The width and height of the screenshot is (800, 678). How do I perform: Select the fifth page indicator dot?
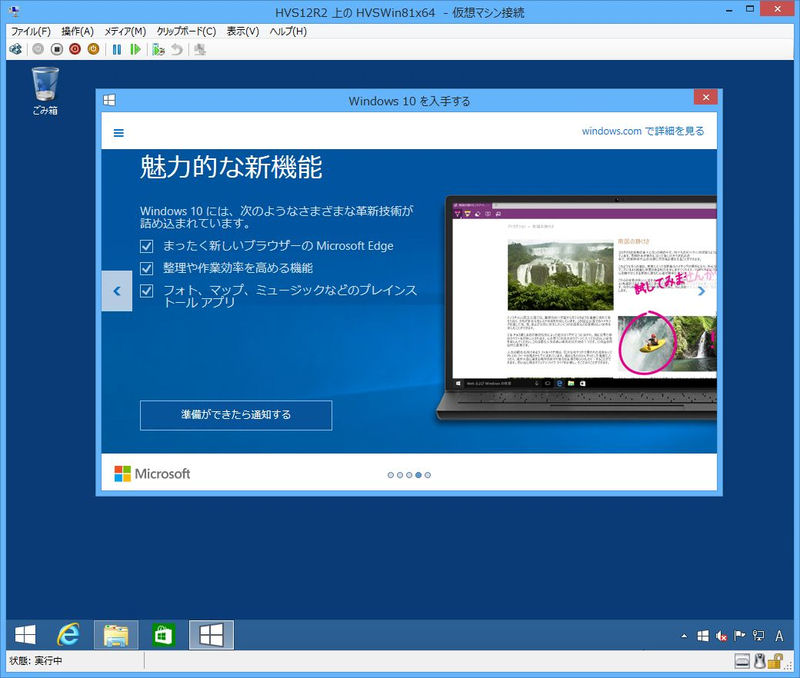[428, 475]
